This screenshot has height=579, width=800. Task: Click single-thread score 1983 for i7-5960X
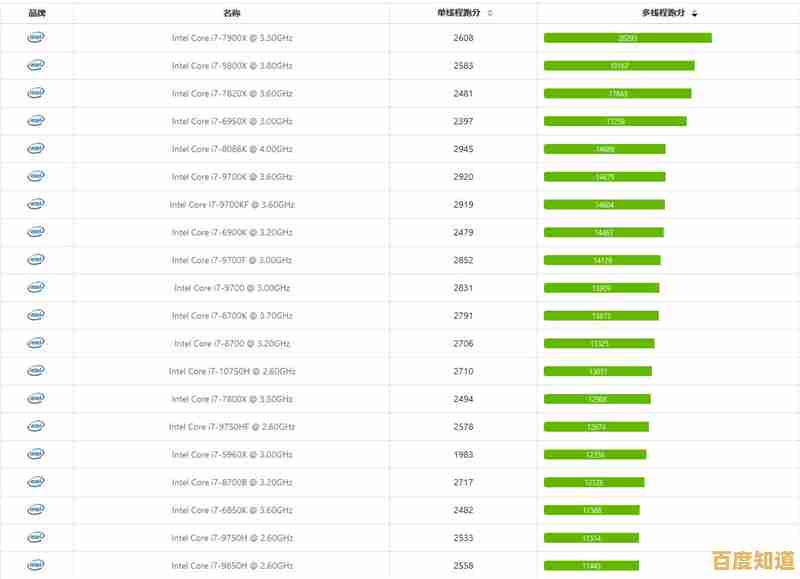click(463, 454)
